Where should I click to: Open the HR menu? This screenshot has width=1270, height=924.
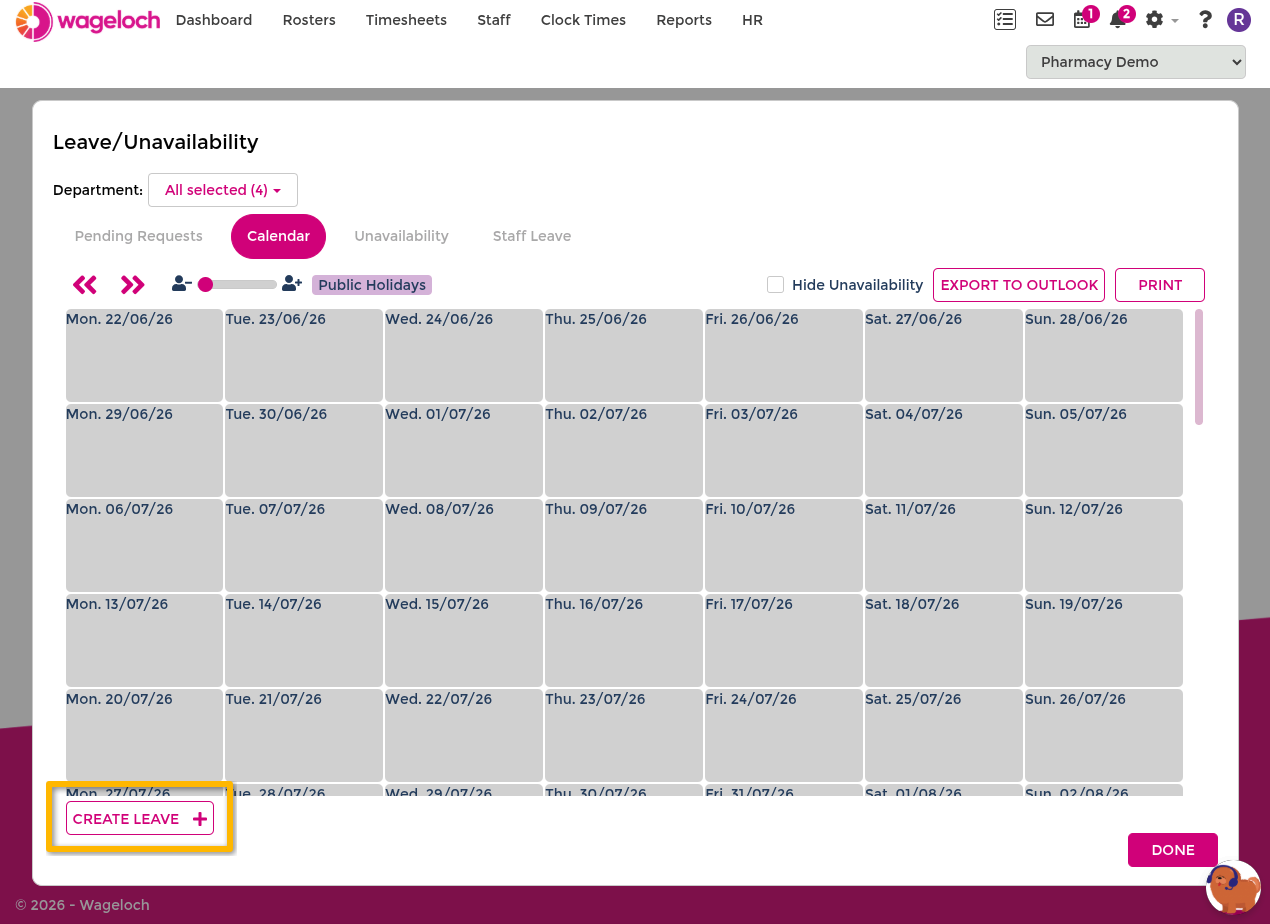click(752, 20)
